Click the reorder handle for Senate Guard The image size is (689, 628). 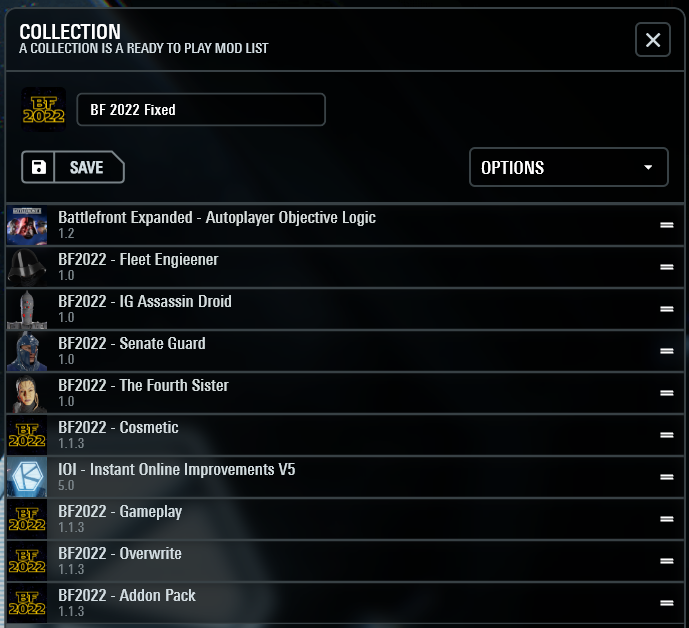(667, 351)
